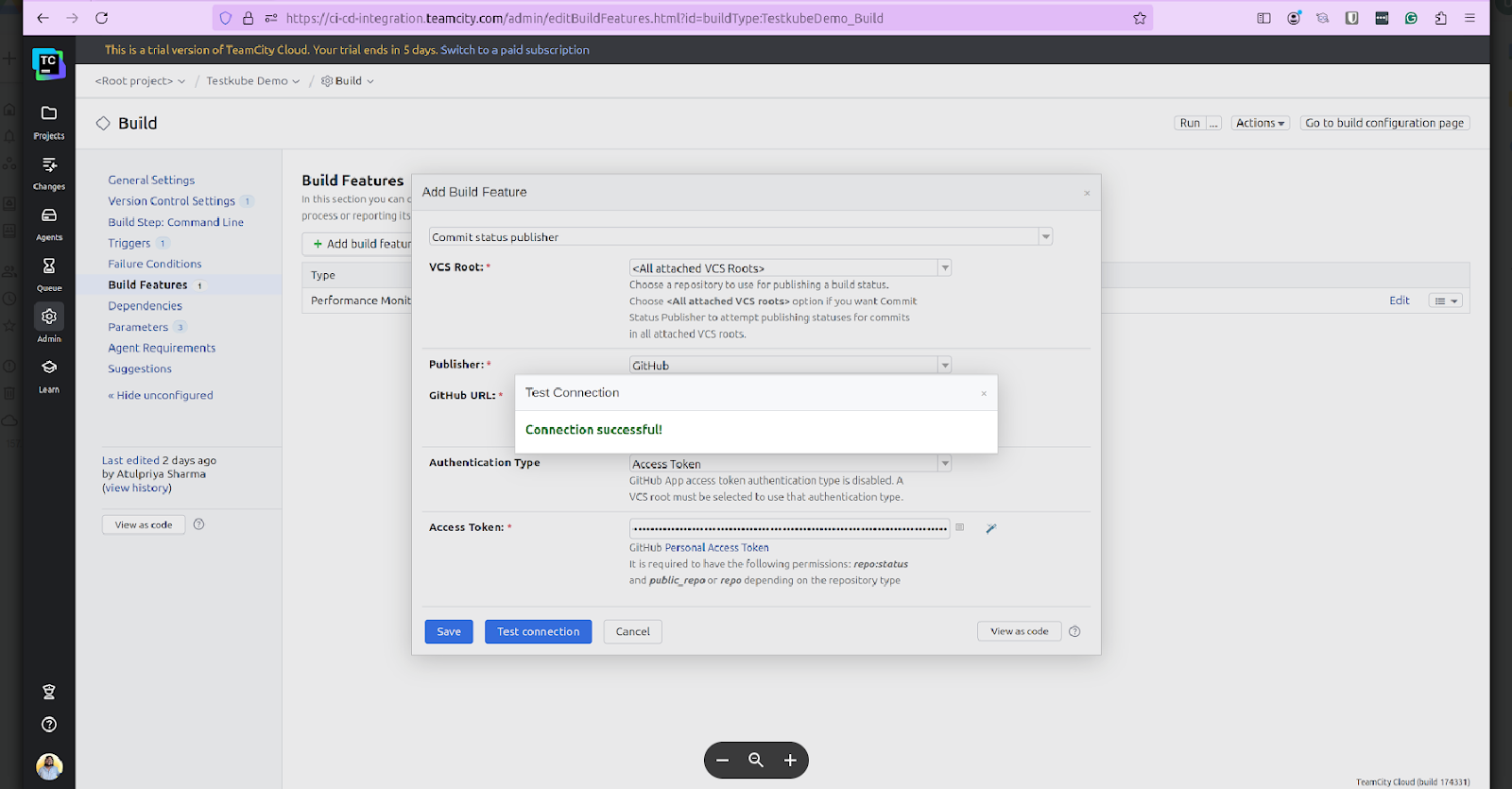This screenshot has height=789, width=1512.
Task: Open Build Step: Command Line
Action: 176,222
